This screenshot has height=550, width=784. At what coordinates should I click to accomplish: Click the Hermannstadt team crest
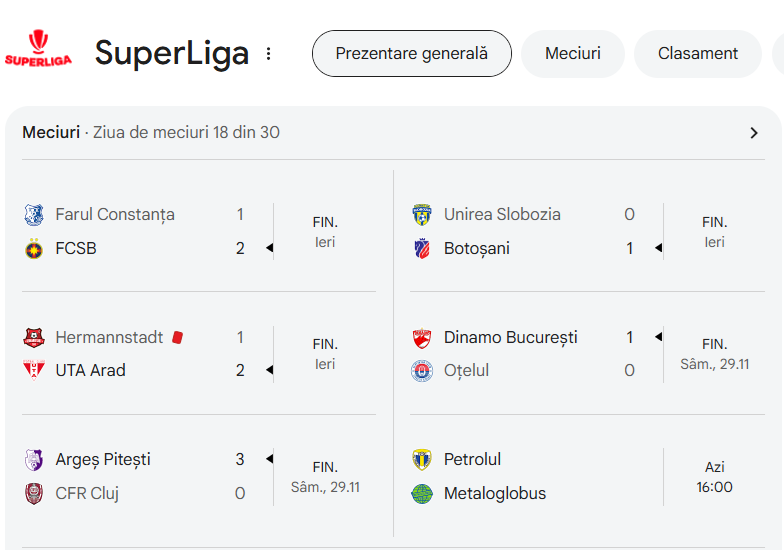tap(34, 338)
